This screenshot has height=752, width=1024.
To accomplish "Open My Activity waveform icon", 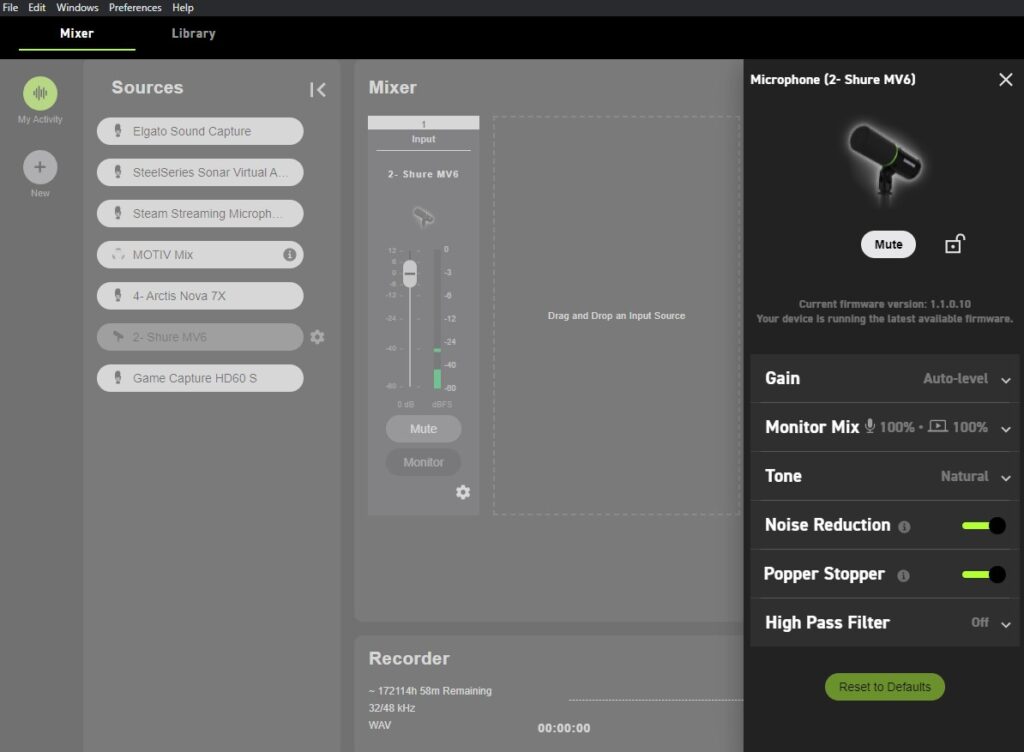I will (40, 93).
